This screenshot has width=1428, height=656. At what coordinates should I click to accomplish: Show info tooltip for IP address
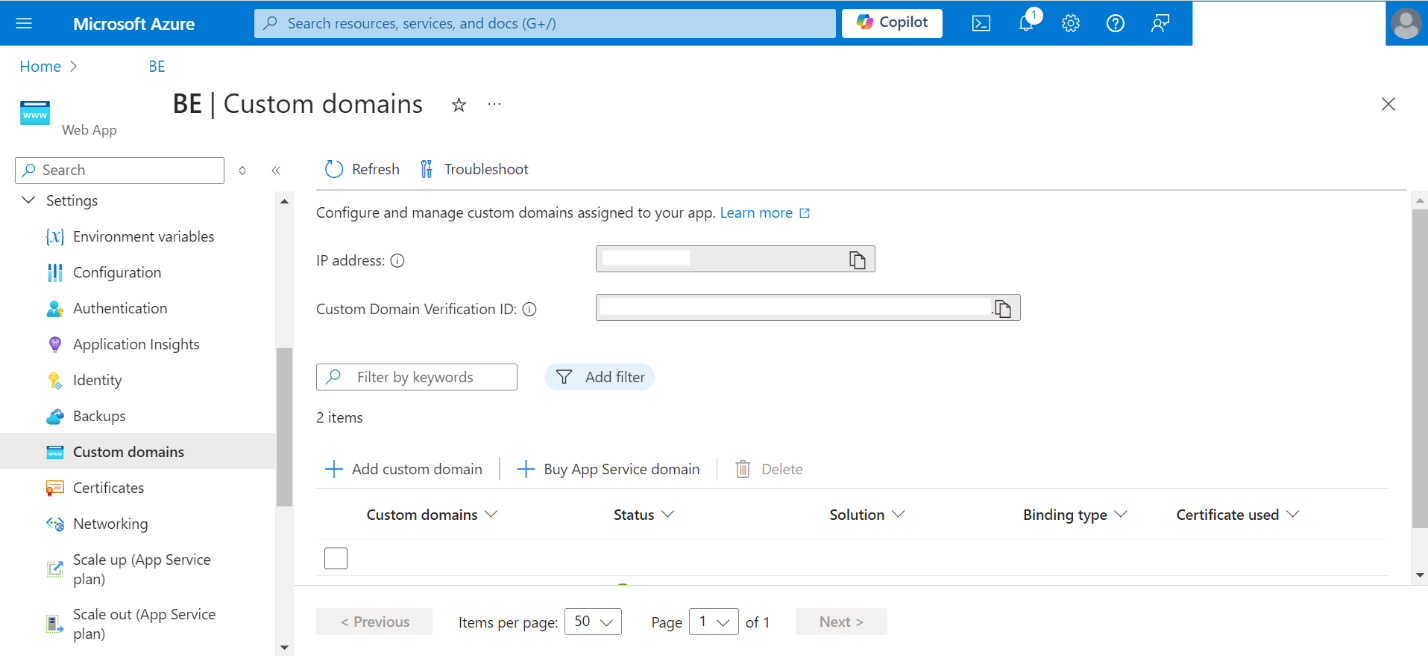[x=397, y=261]
